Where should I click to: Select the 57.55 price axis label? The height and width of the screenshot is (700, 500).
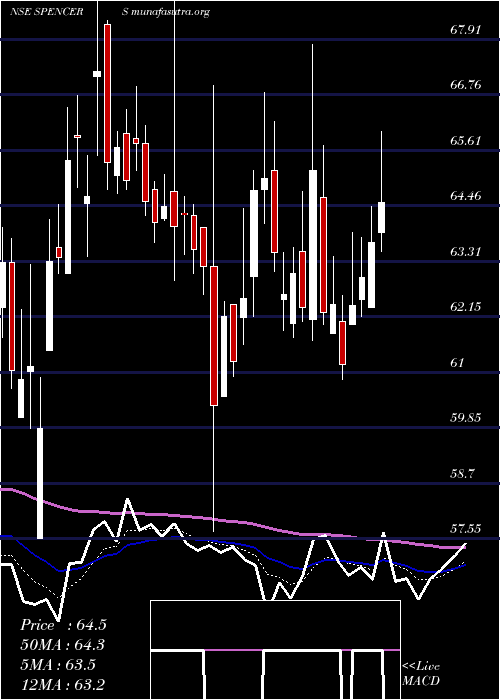466,529
